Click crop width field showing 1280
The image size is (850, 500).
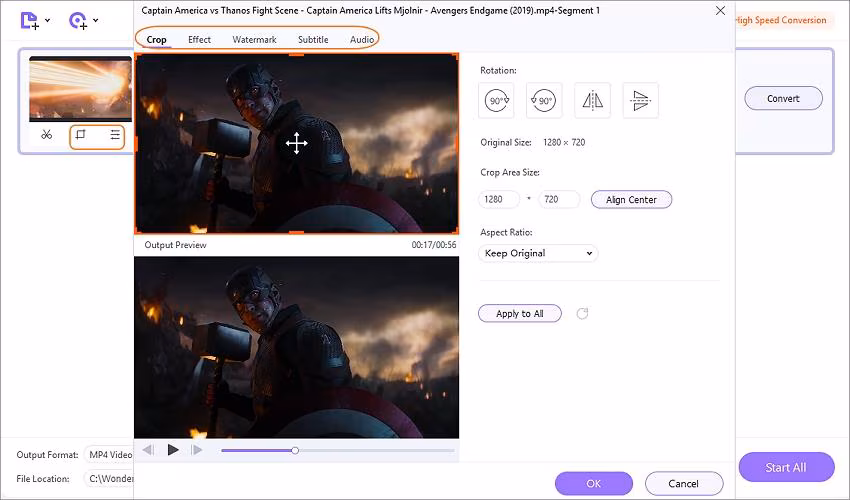click(x=499, y=199)
